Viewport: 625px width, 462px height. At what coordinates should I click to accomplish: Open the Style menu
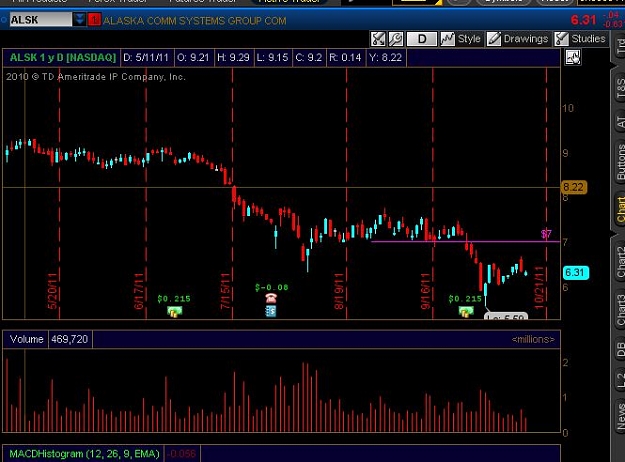click(469, 39)
